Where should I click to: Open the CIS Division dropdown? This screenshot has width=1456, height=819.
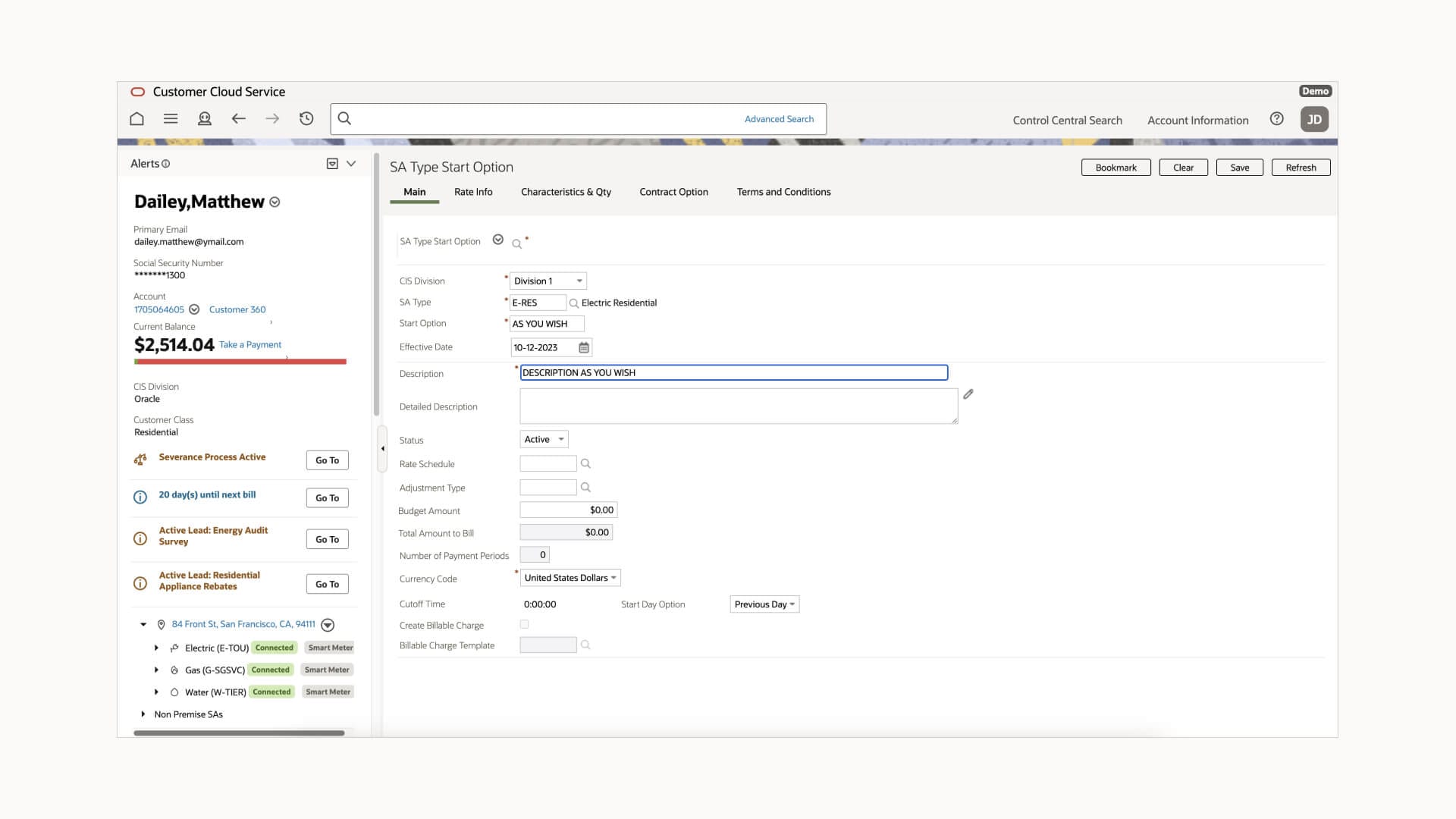(x=548, y=281)
